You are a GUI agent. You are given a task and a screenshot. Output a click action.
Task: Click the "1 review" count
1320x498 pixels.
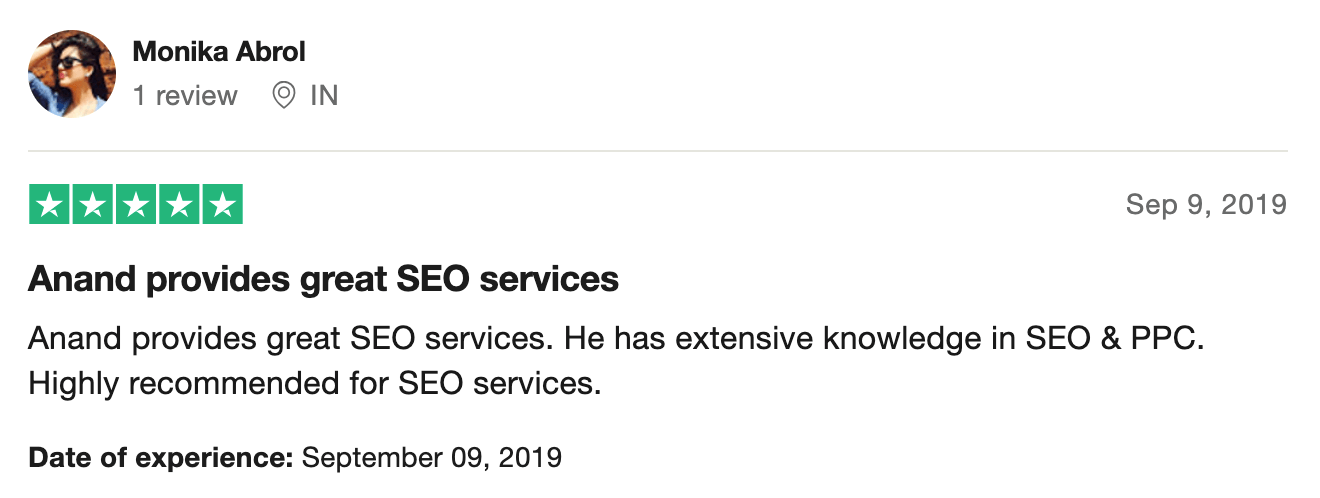(x=185, y=96)
